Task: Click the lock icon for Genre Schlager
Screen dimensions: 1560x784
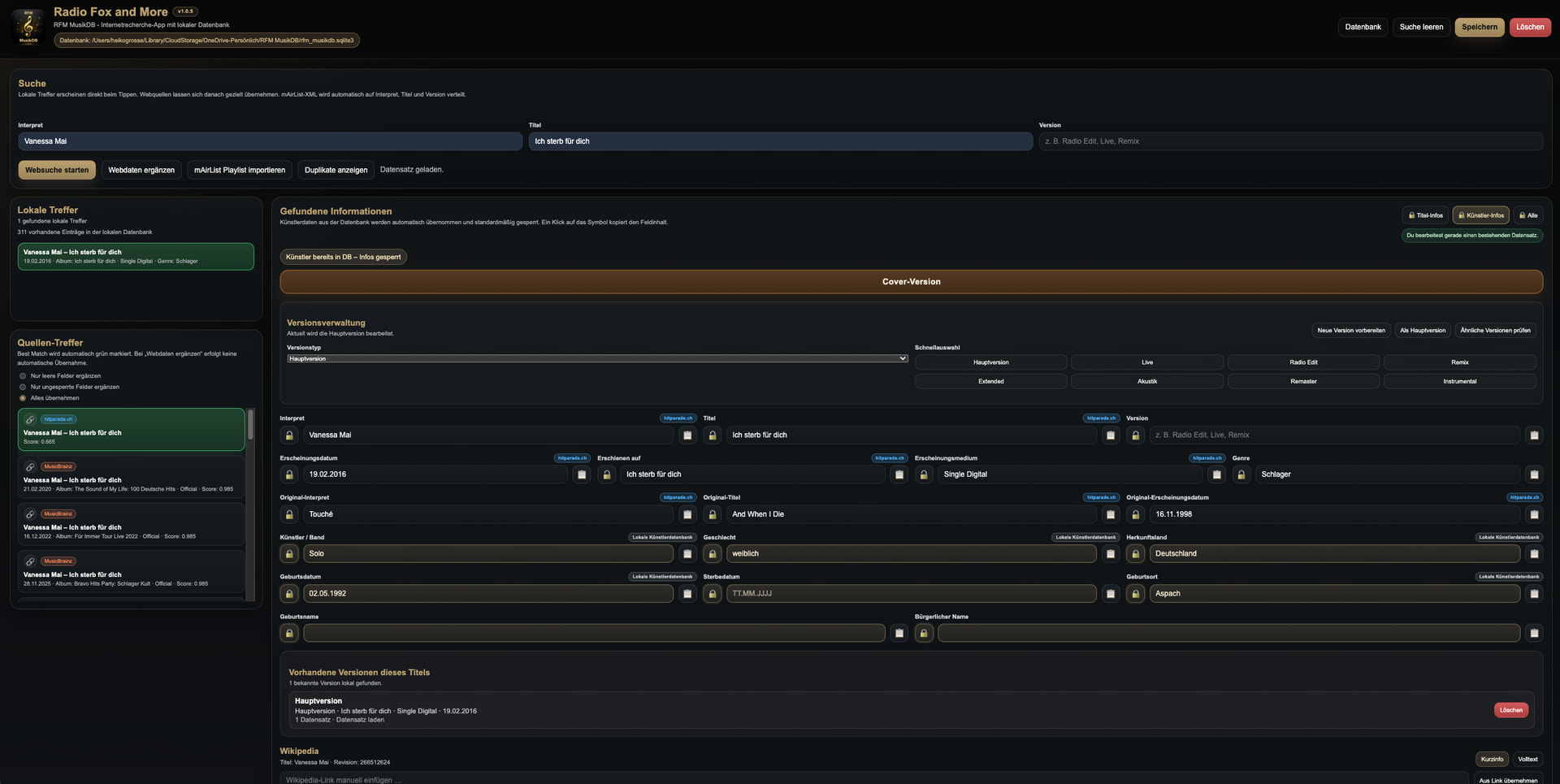Action: coord(1241,474)
